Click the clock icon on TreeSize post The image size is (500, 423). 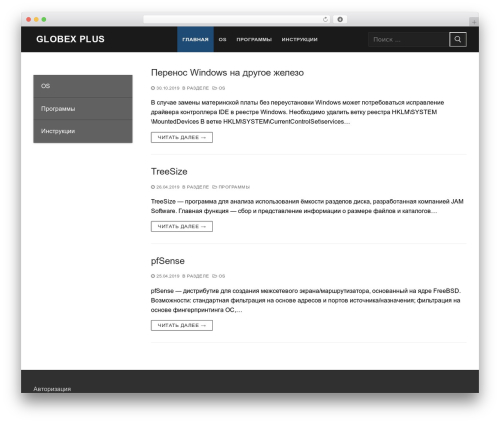(153, 187)
